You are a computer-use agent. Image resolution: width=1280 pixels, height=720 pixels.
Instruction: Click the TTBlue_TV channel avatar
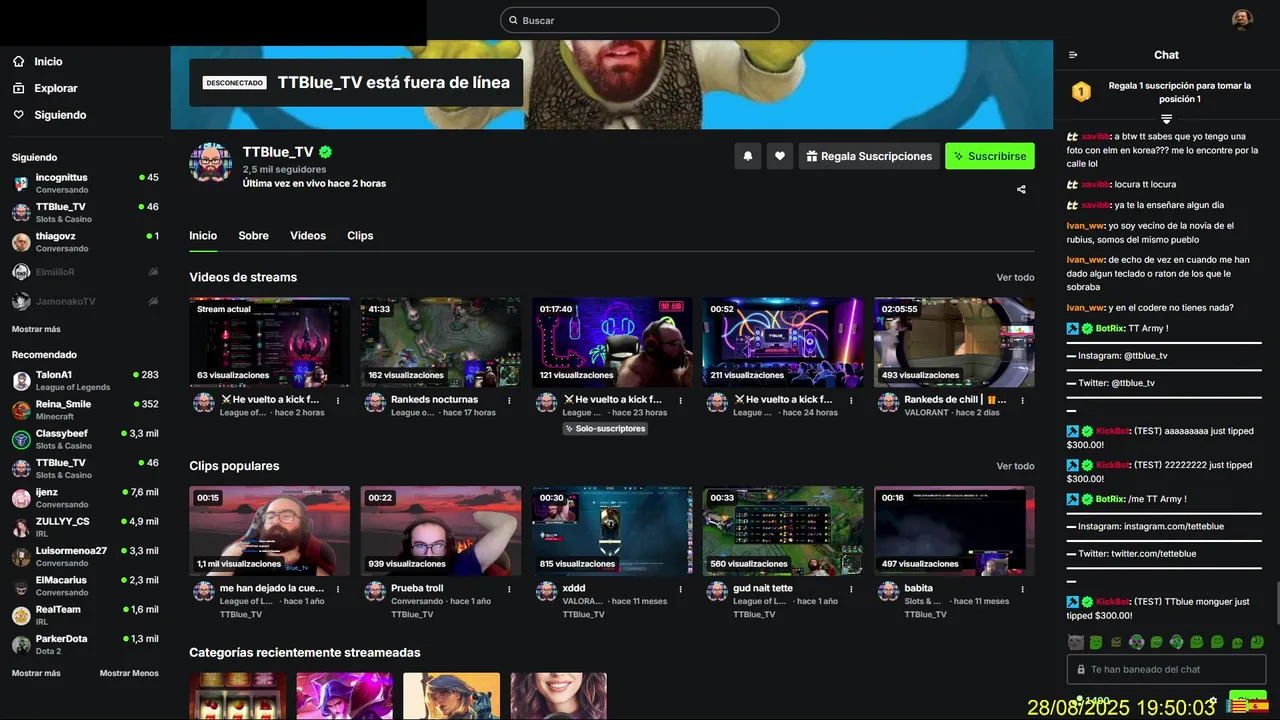point(211,162)
